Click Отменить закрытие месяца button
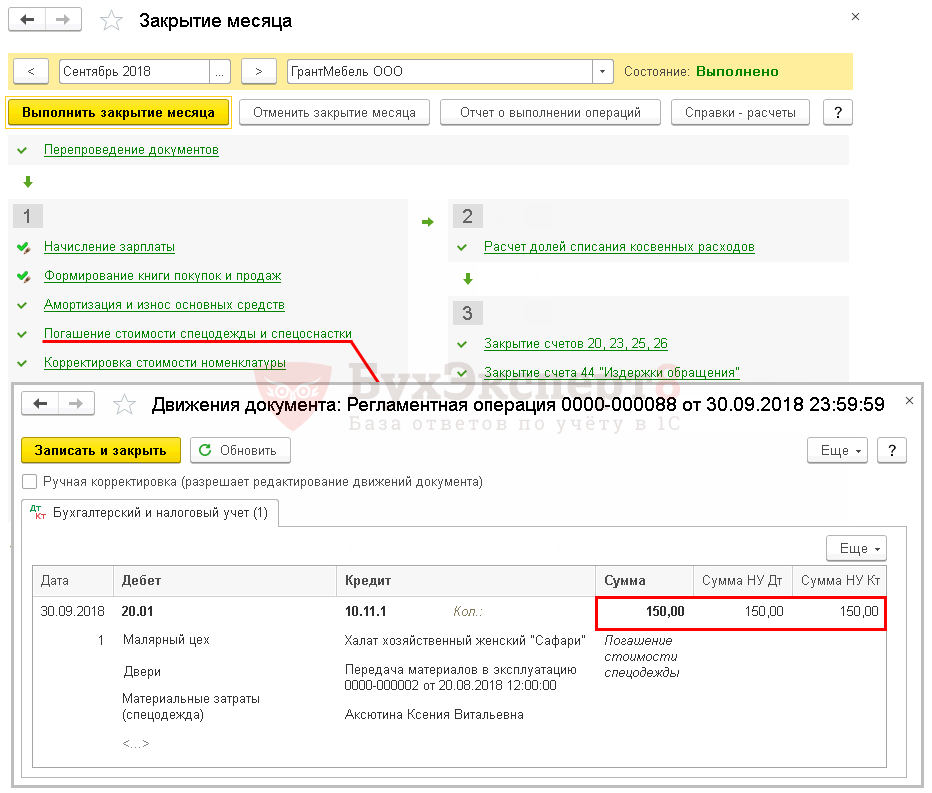This screenshot has height=793, width=932. tap(334, 112)
